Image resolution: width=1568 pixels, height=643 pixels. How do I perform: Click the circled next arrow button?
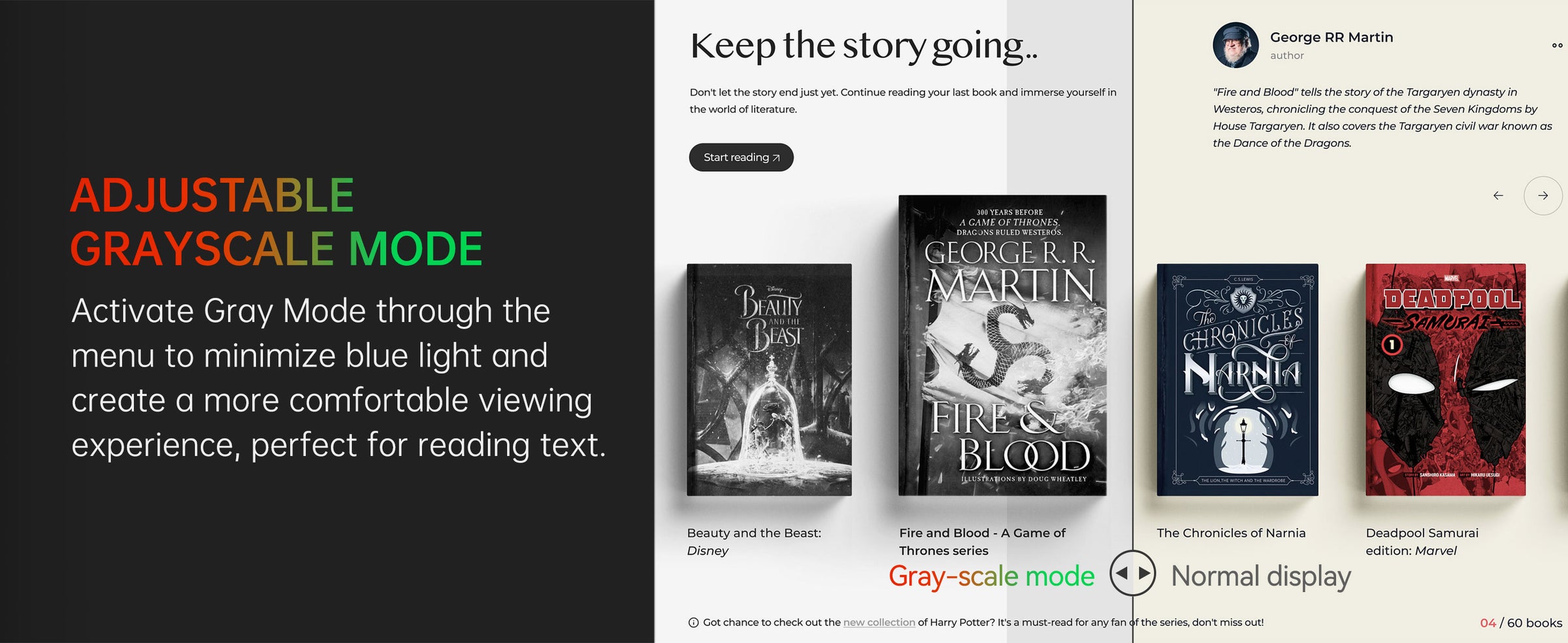1543,195
